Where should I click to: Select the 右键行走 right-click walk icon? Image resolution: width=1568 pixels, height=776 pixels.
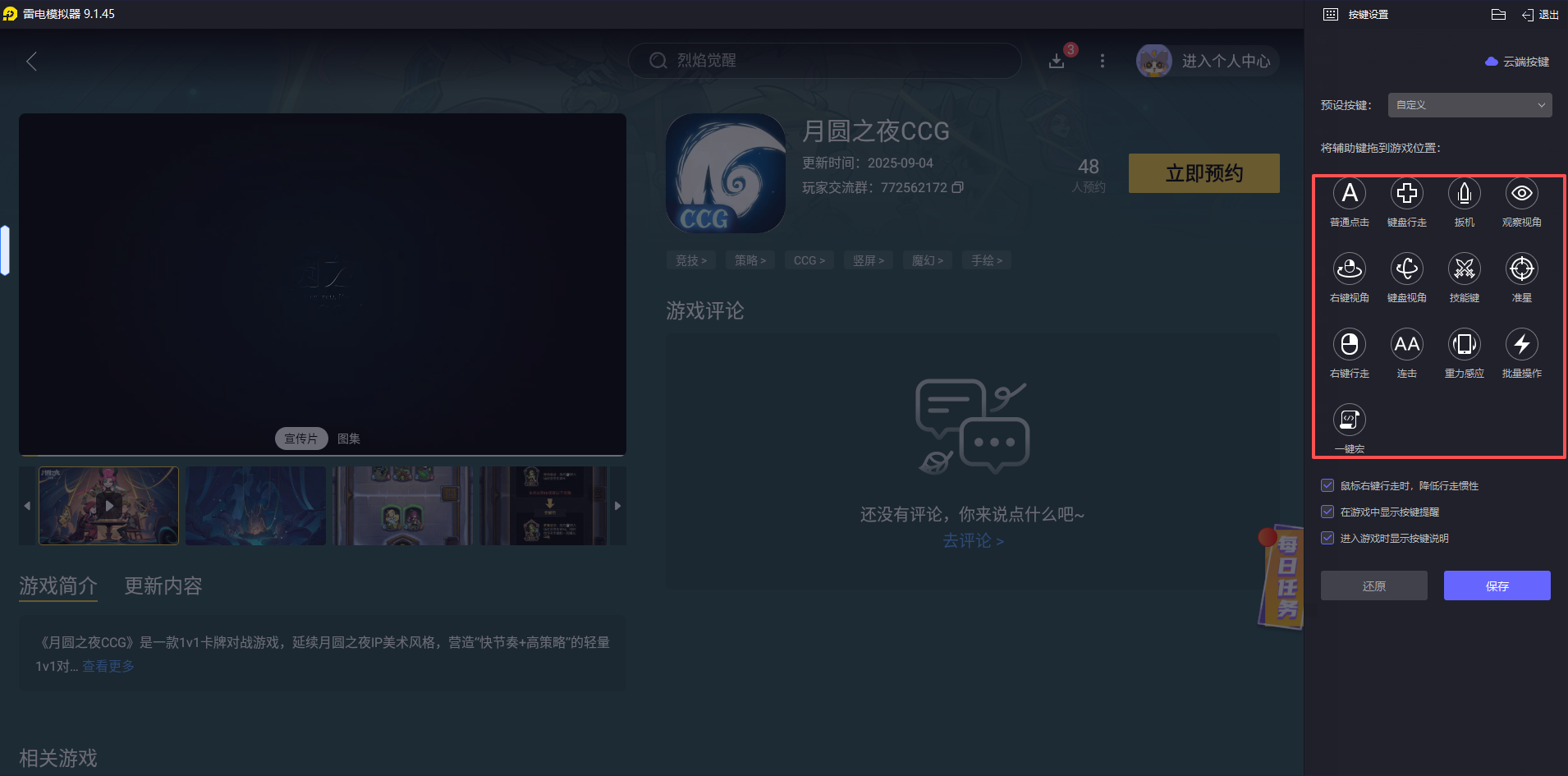click(1349, 344)
